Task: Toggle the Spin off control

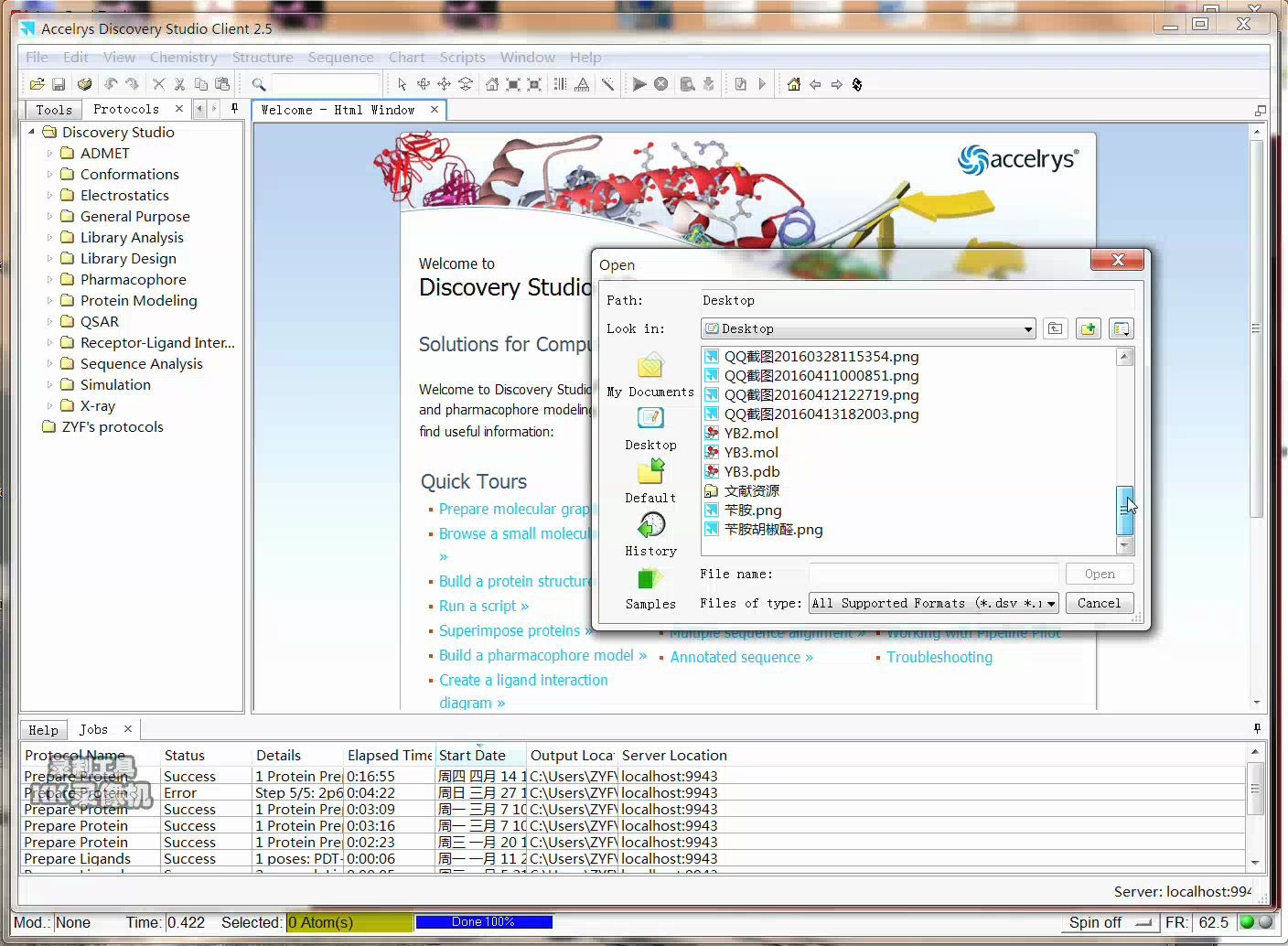Action: coord(1110,922)
